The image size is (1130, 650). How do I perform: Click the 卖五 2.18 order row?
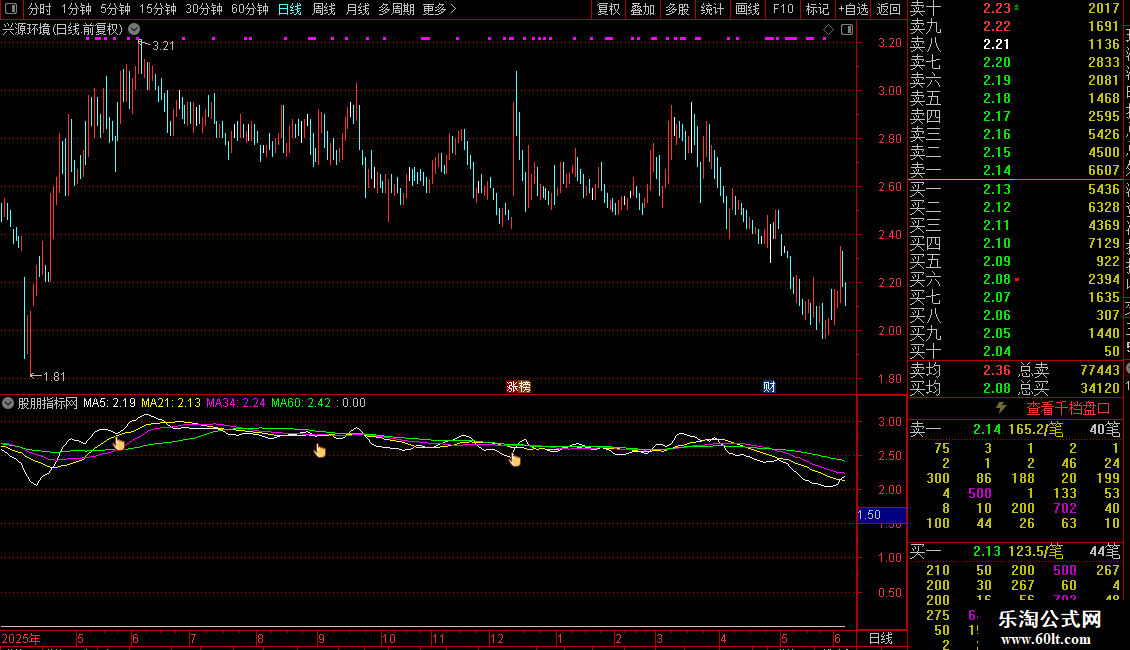pyautogui.click(x=1015, y=98)
